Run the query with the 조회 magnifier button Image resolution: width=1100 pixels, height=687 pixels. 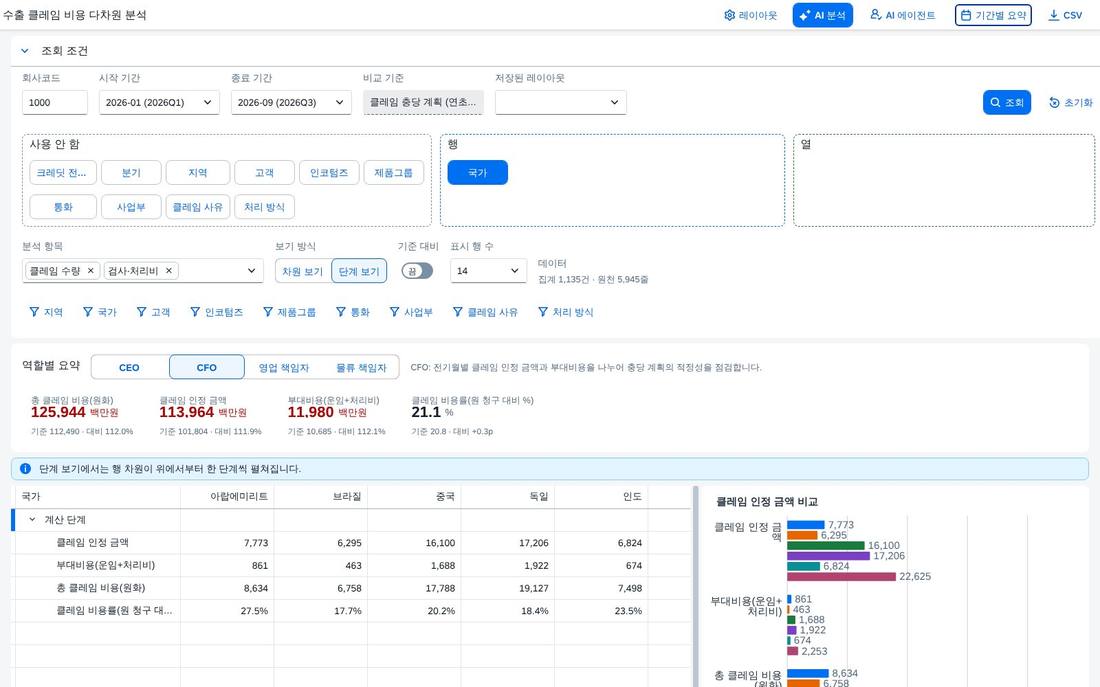coord(1007,102)
